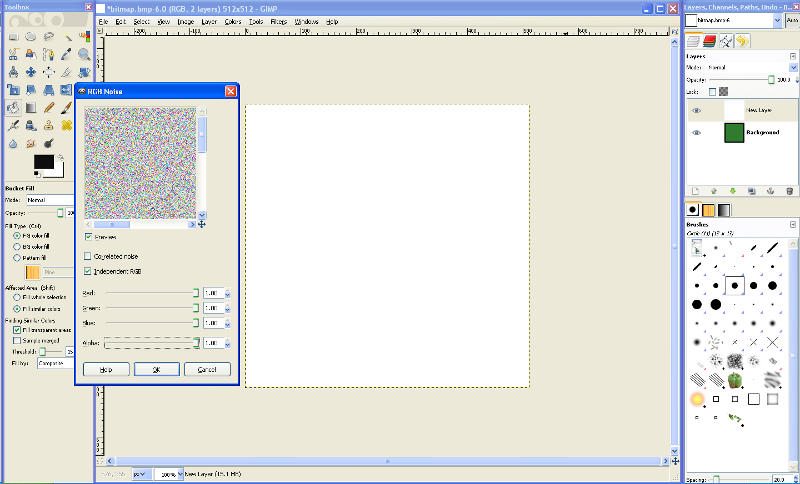800x484 pixels.
Task: Lower the layer with green down arrow
Action: tap(733, 191)
